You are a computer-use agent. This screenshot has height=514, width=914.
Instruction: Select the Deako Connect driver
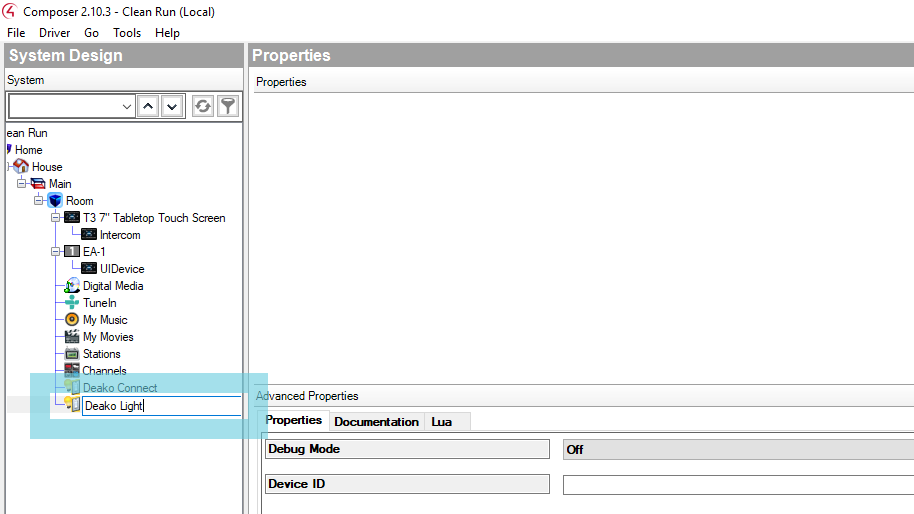click(x=120, y=388)
